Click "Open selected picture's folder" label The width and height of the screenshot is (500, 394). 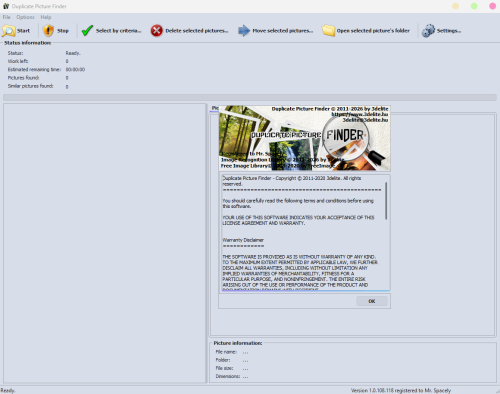click(373, 31)
